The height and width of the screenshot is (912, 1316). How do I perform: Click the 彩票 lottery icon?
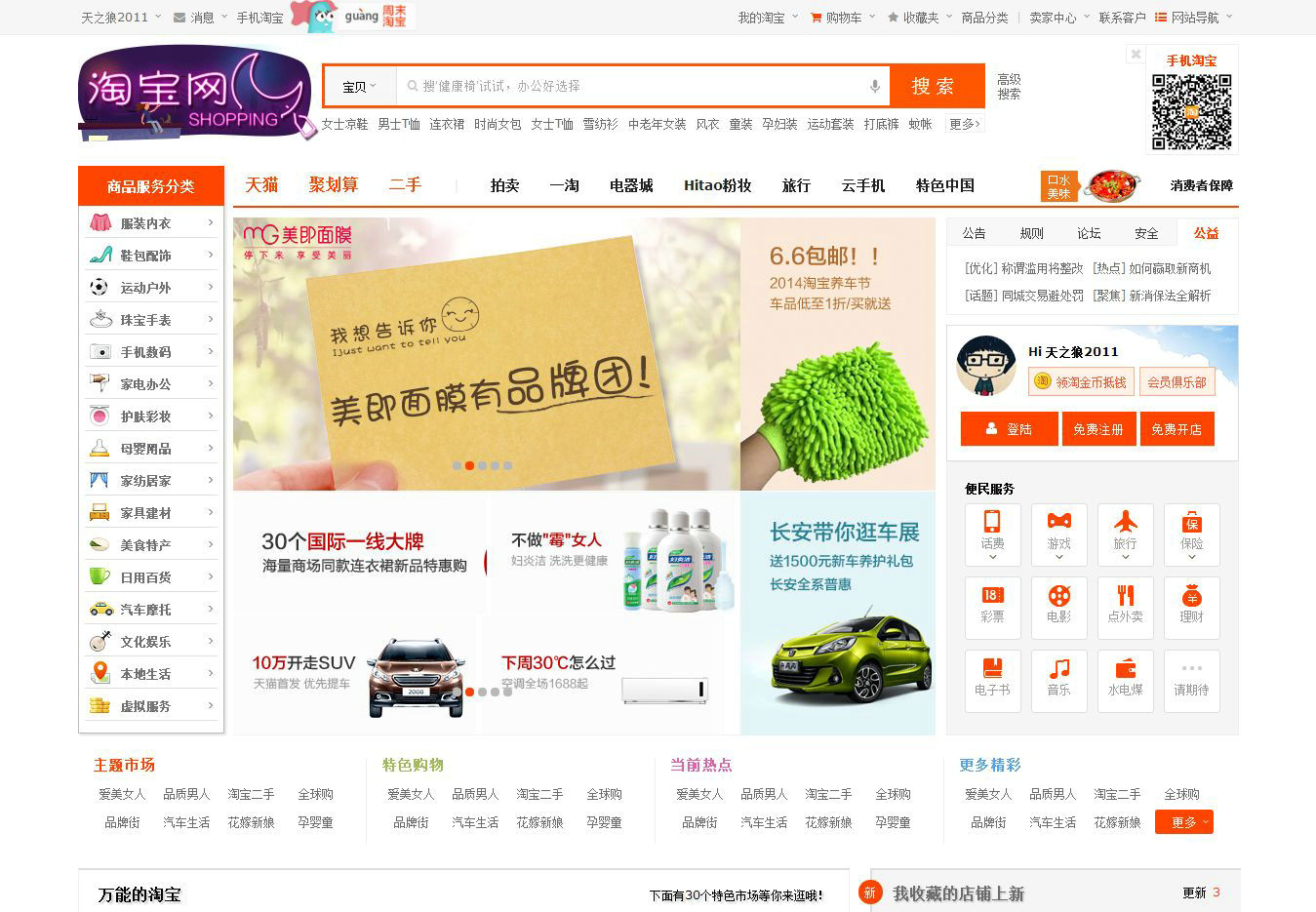click(992, 608)
